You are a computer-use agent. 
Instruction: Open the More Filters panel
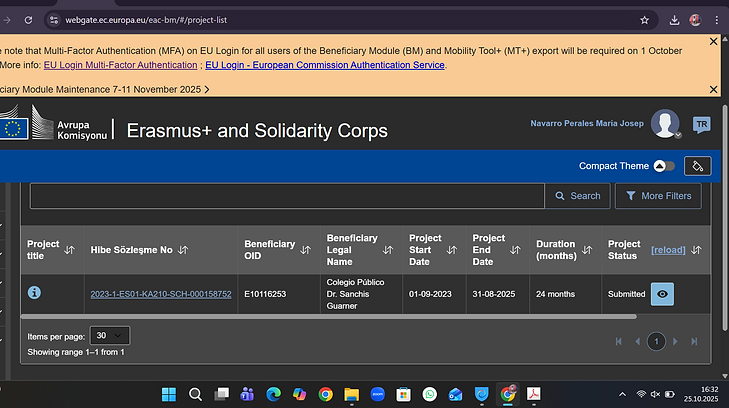click(658, 196)
